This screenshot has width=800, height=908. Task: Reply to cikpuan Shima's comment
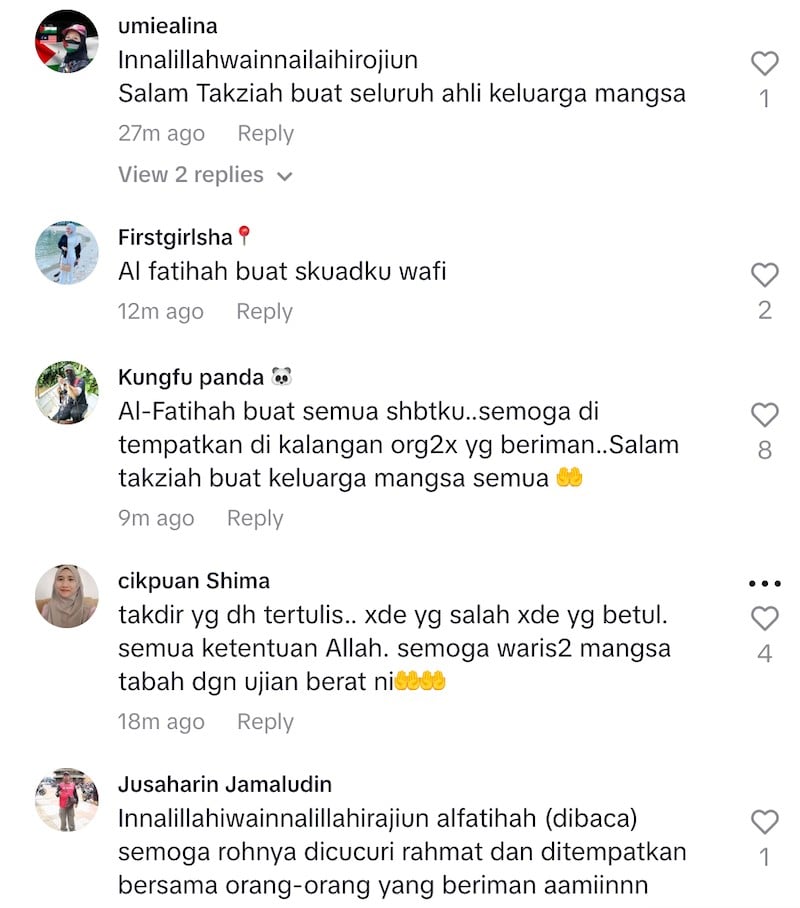pos(265,722)
